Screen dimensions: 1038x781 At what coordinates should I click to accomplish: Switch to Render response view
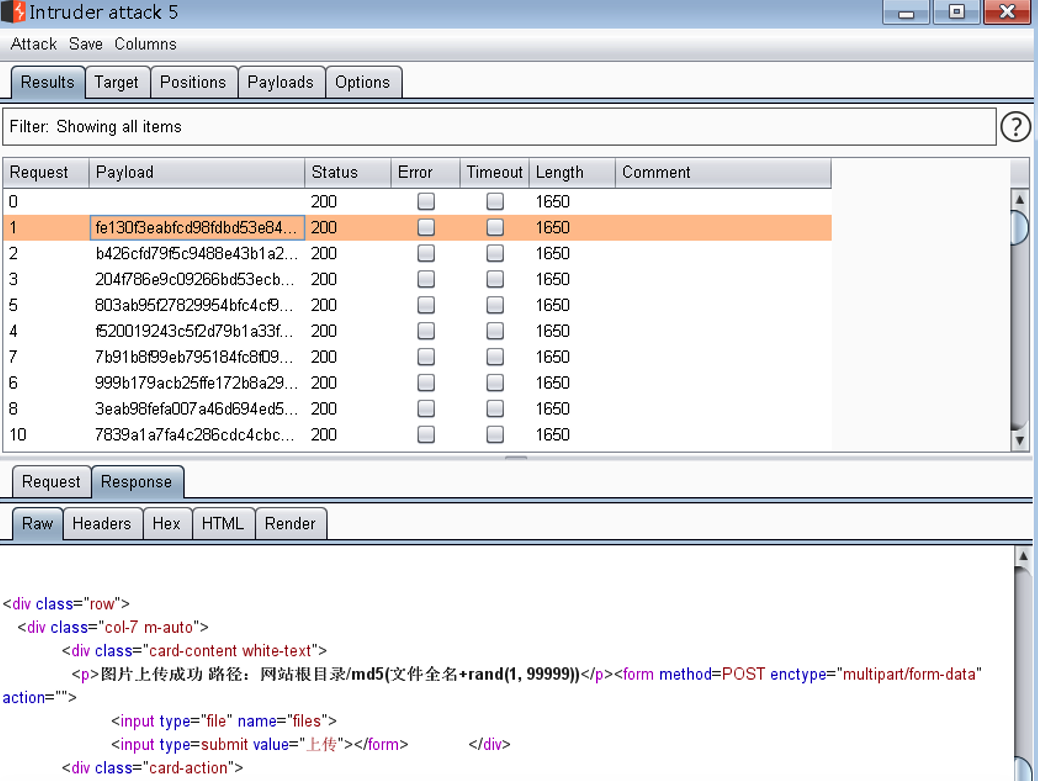(x=290, y=524)
